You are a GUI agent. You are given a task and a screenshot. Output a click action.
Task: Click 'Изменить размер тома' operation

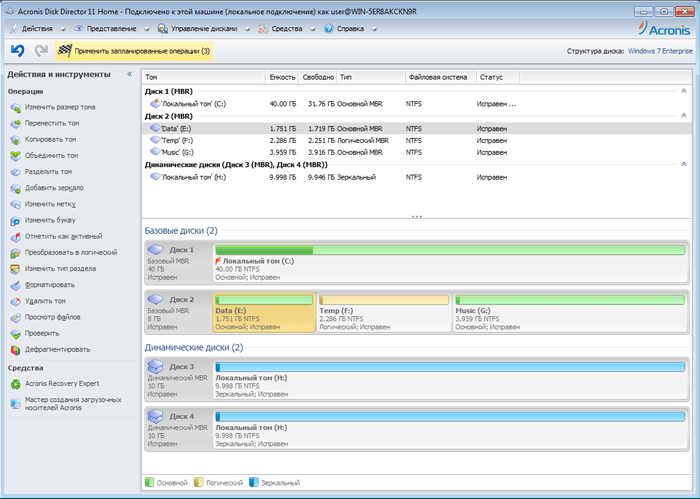[x=60, y=107]
